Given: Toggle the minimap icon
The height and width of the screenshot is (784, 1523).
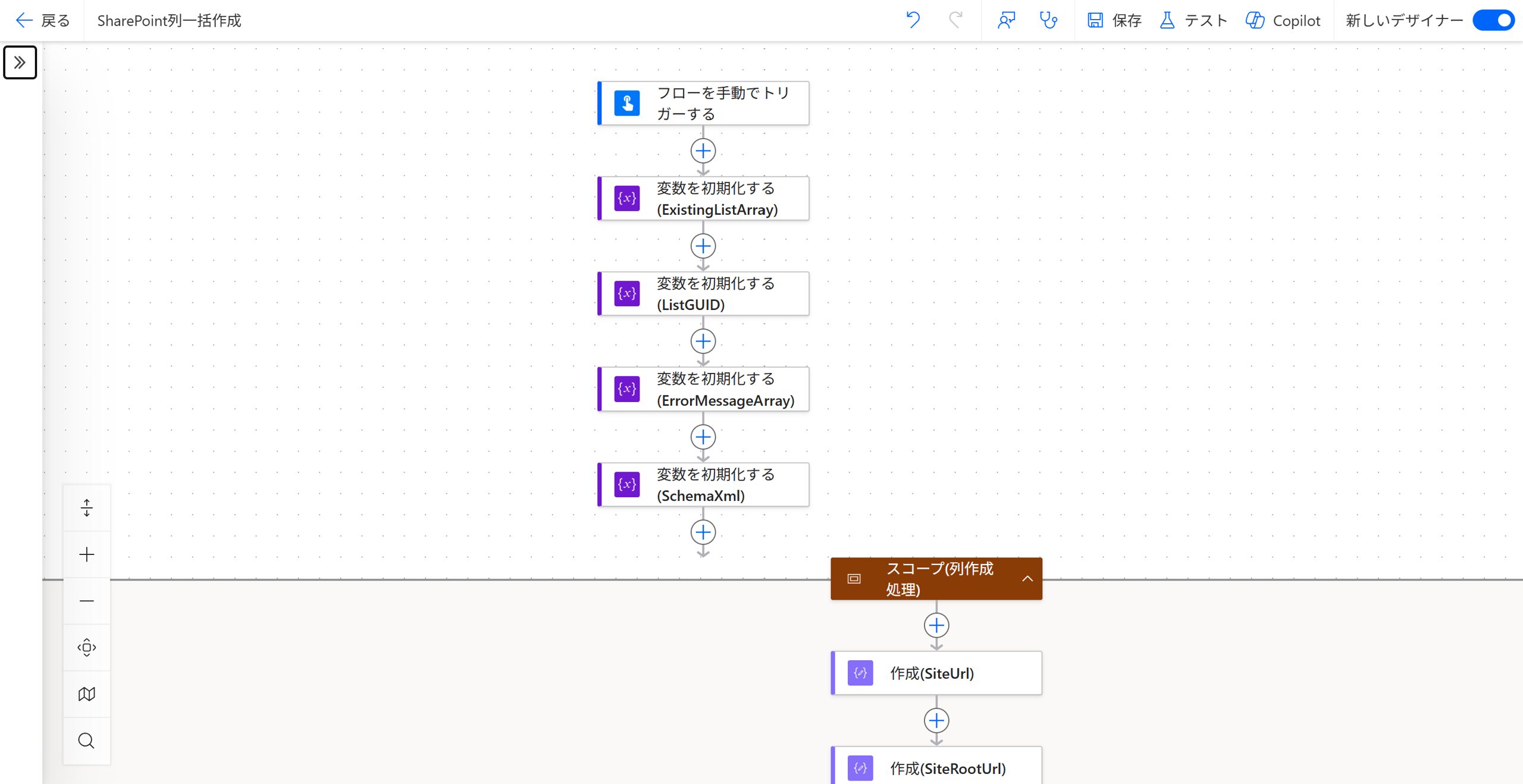Looking at the screenshot, I should [87, 694].
